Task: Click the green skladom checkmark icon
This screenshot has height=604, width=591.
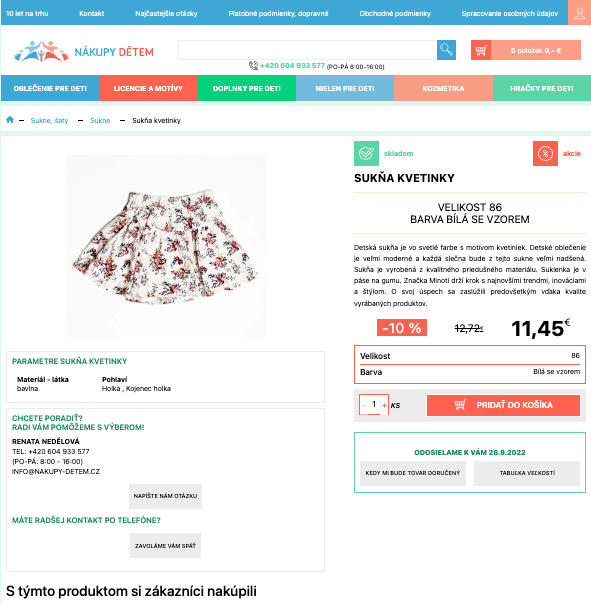Action: [x=366, y=153]
